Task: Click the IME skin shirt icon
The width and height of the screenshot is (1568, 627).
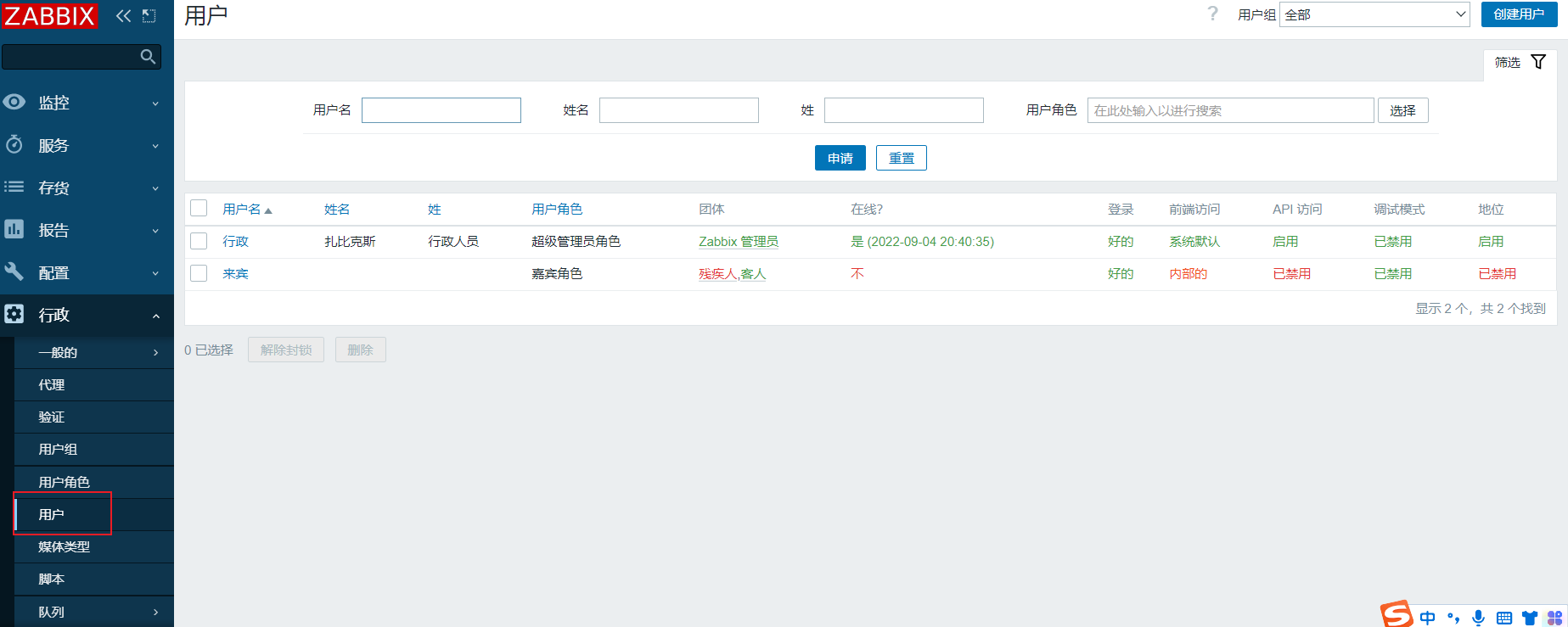Action: [x=1530, y=618]
